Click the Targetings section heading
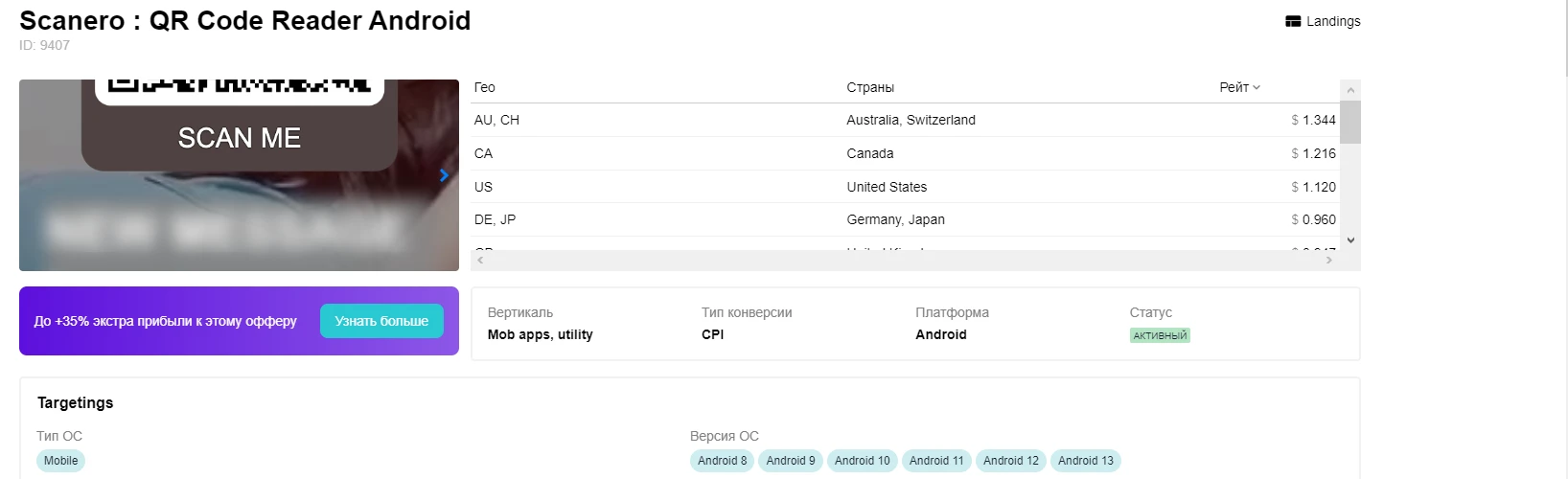 coord(75,402)
